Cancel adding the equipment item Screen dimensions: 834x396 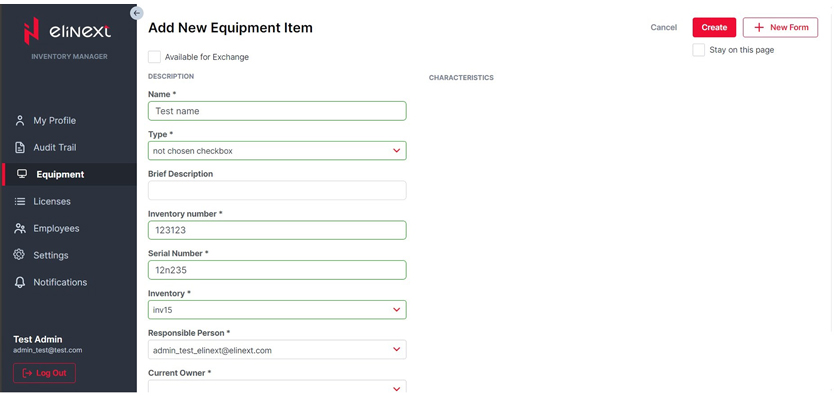(663, 28)
